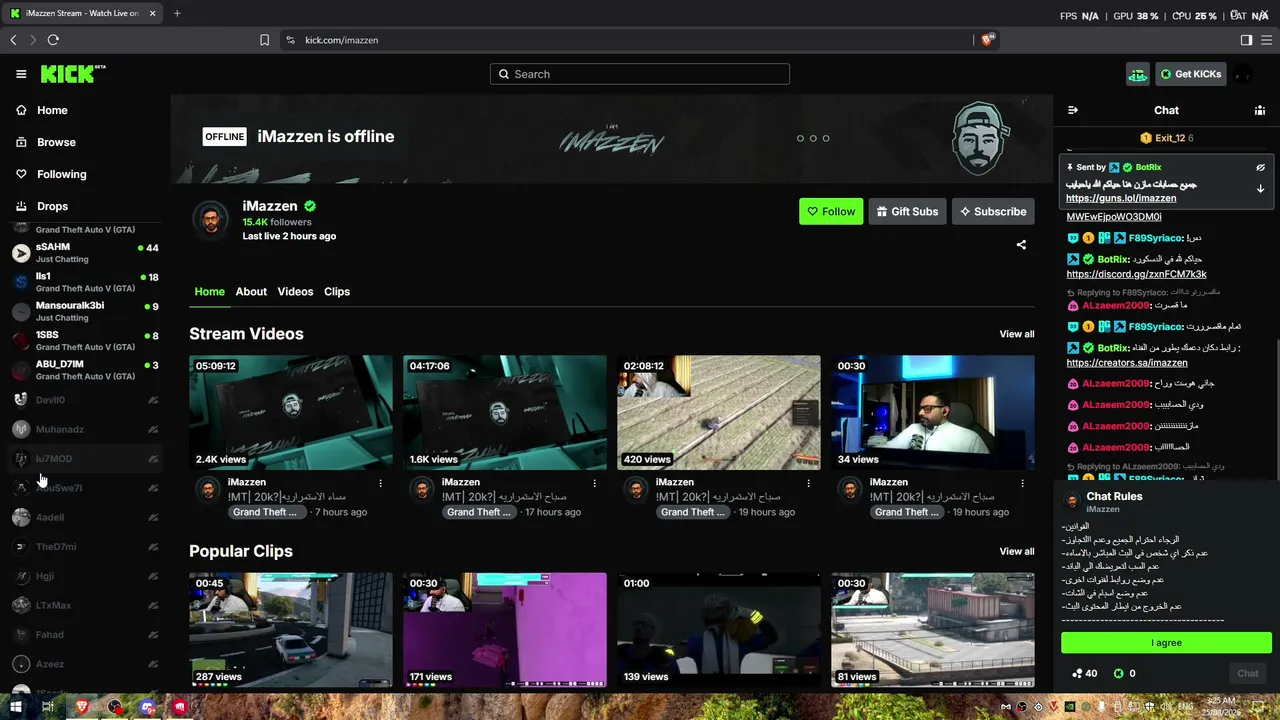Play the 139 views popular clip
The height and width of the screenshot is (720, 1280).
tap(719, 630)
